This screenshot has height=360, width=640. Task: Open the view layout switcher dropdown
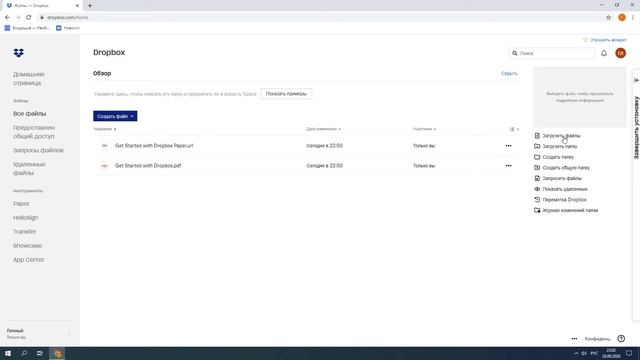pos(514,129)
